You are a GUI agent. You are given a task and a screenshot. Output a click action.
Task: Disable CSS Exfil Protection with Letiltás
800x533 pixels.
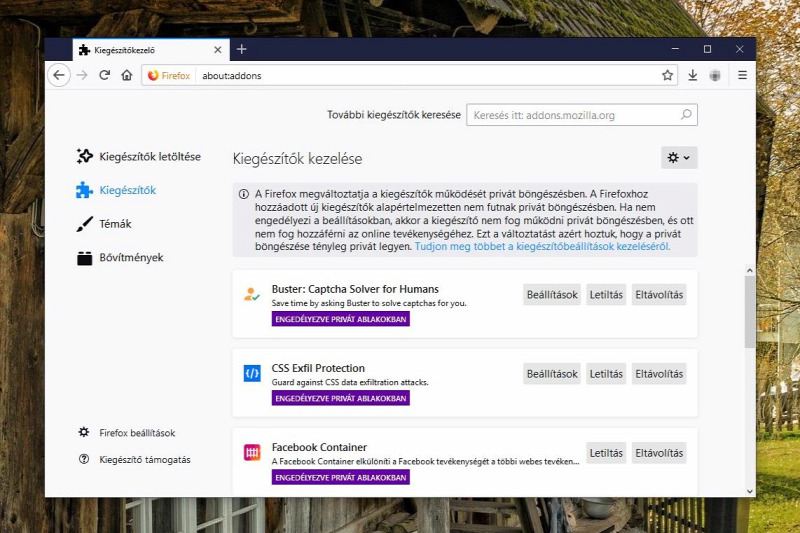click(x=606, y=374)
